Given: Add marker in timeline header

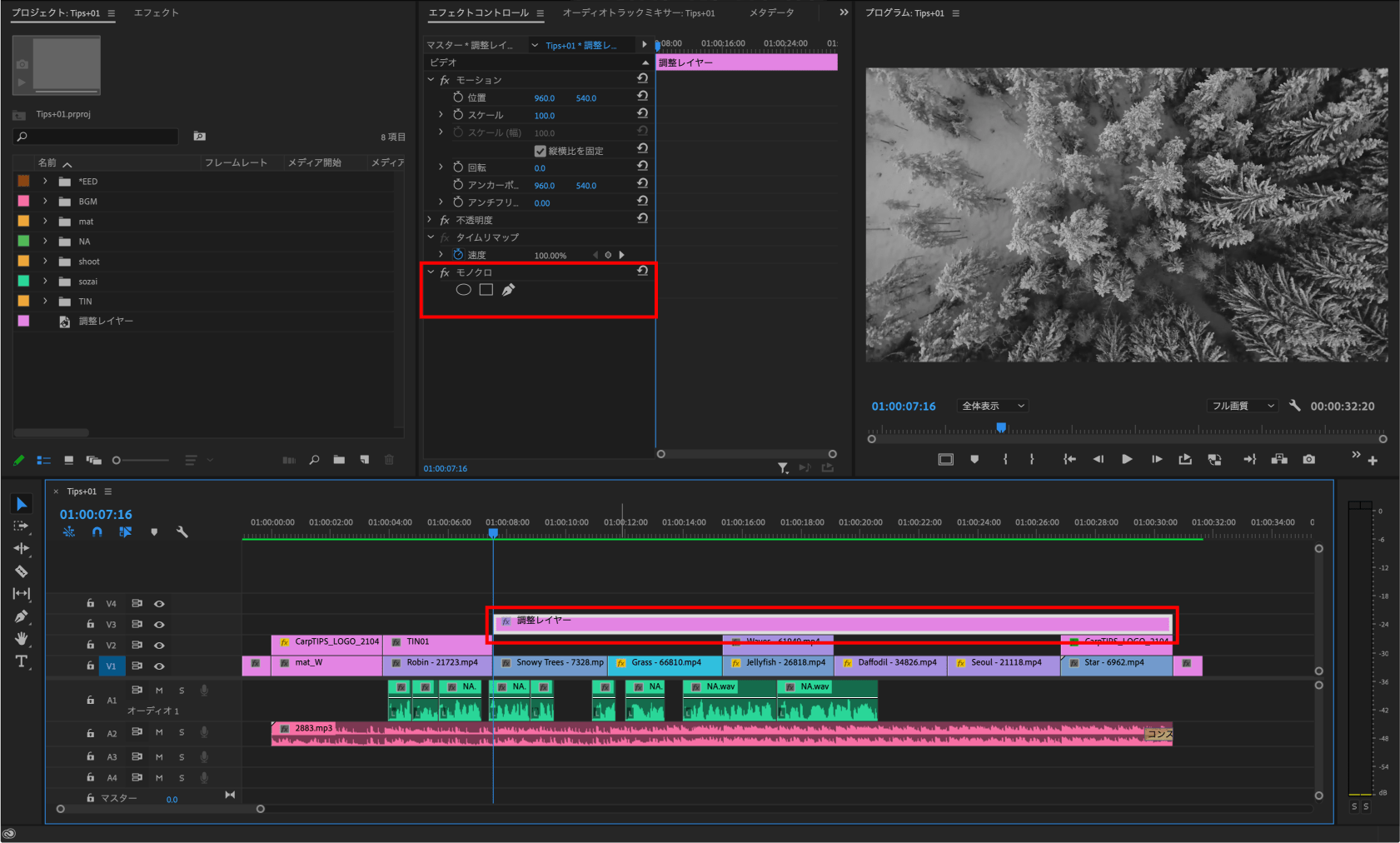Looking at the screenshot, I should (154, 532).
